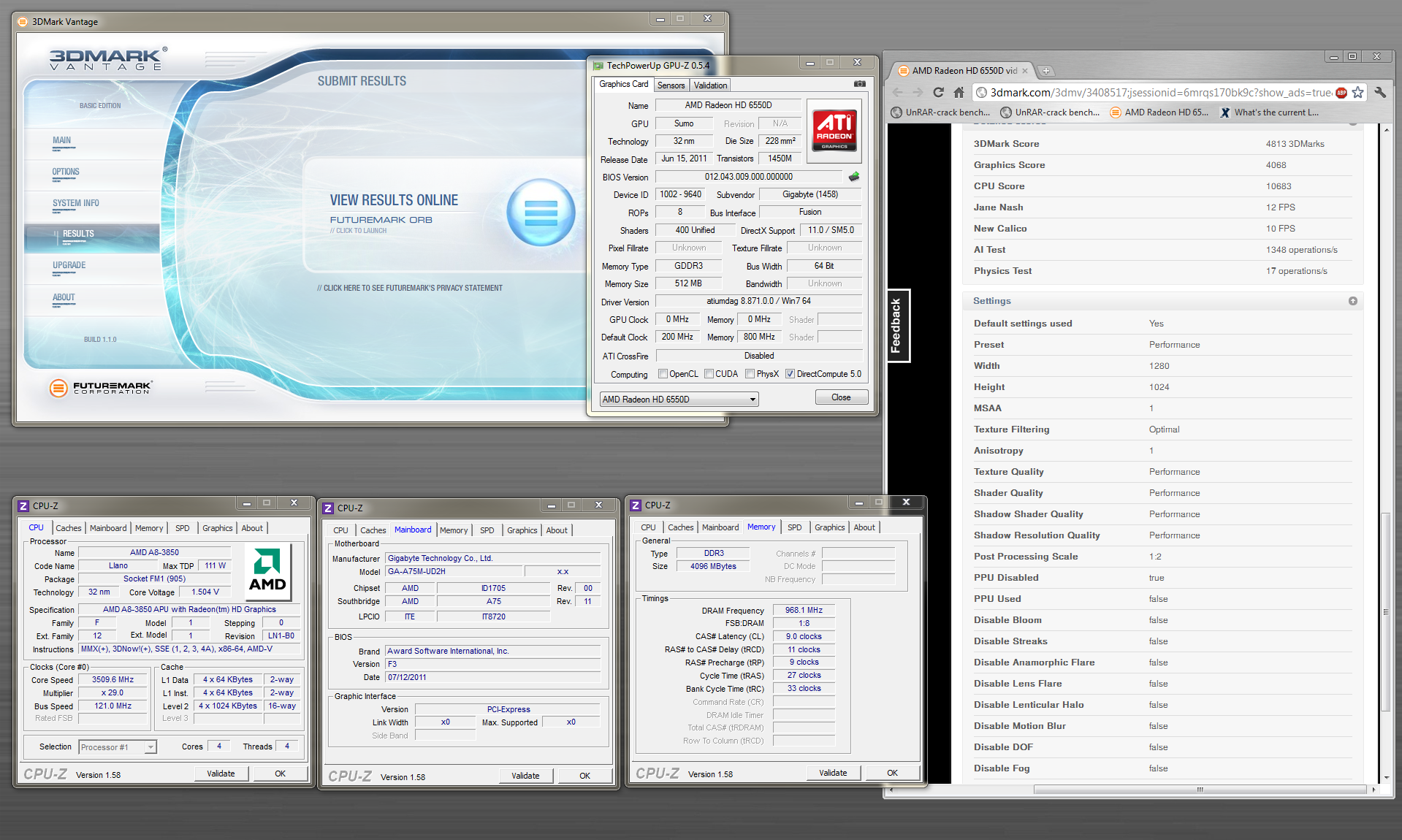Open the browser wrench menu
1402x840 pixels.
click(1380, 92)
